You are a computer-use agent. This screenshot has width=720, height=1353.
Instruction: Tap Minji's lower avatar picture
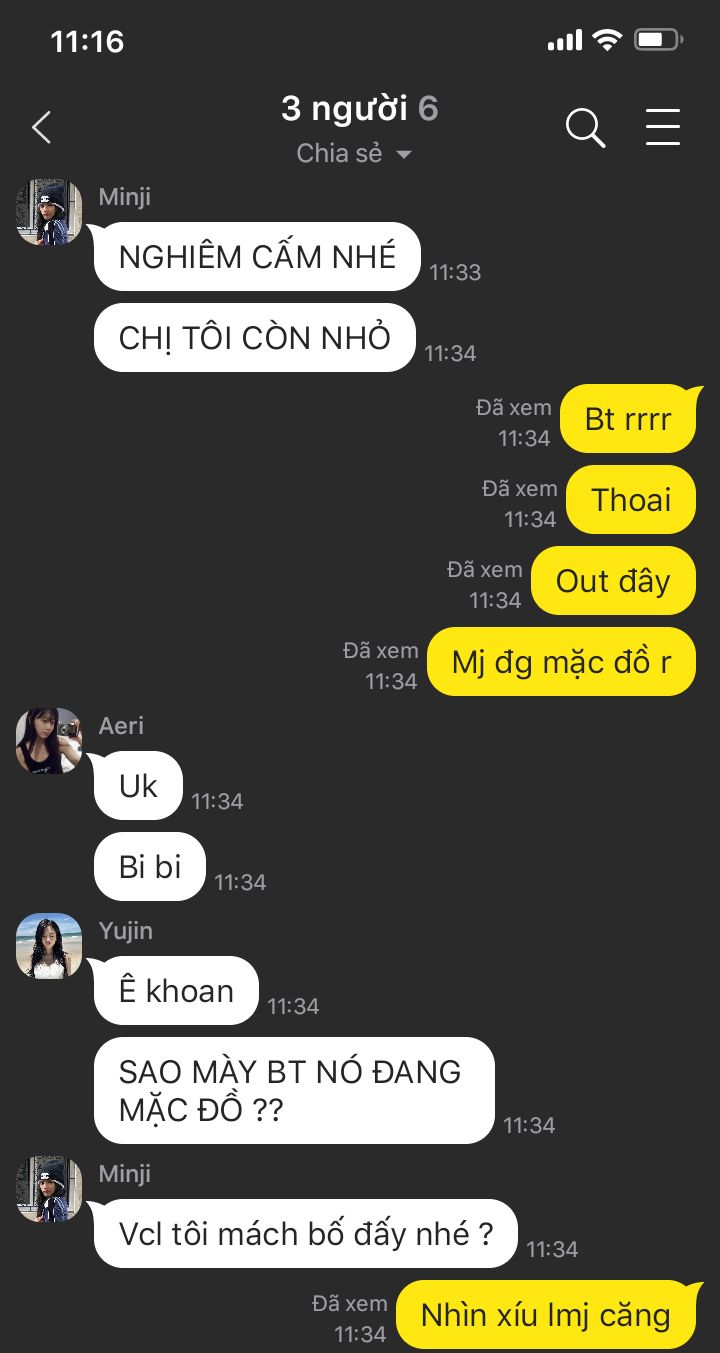[49, 1189]
